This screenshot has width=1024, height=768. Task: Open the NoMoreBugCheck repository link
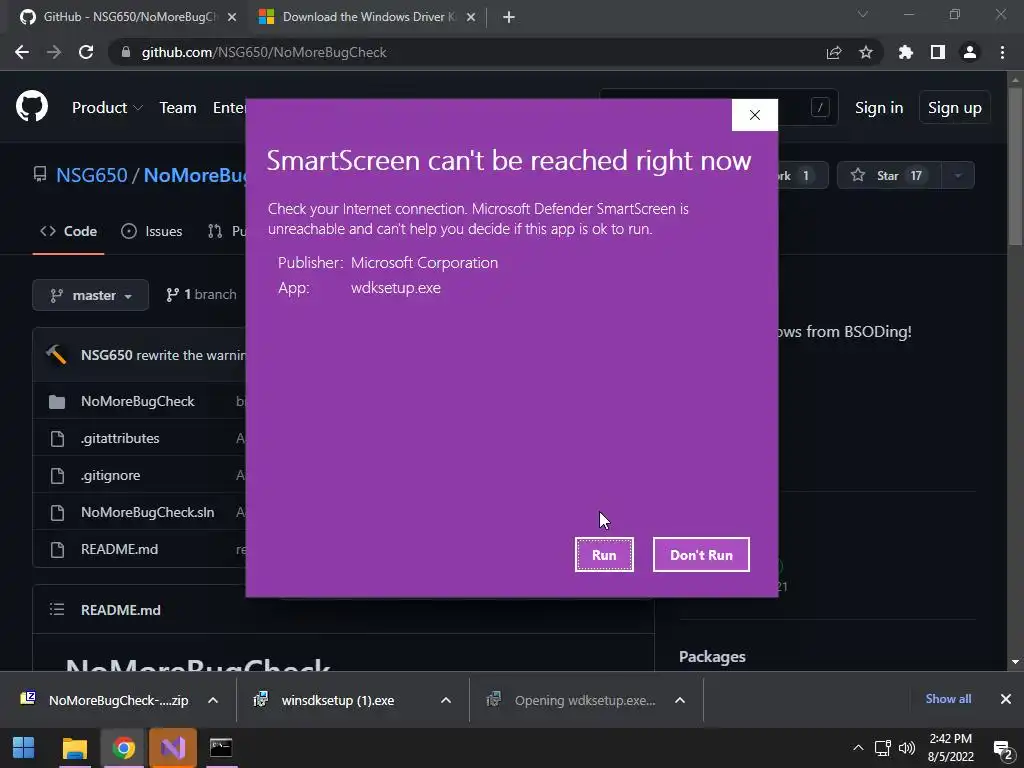coord(195,175)
